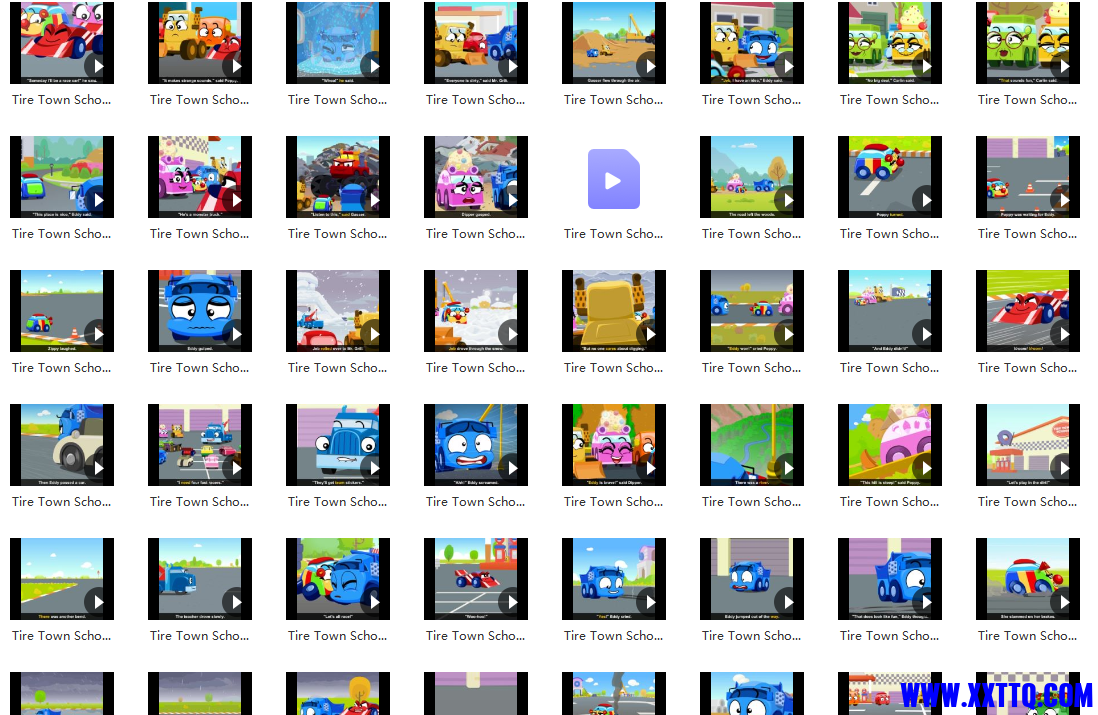
Task: Open meadow with autumn tree and two cars video
Action: tap(751, 176)
